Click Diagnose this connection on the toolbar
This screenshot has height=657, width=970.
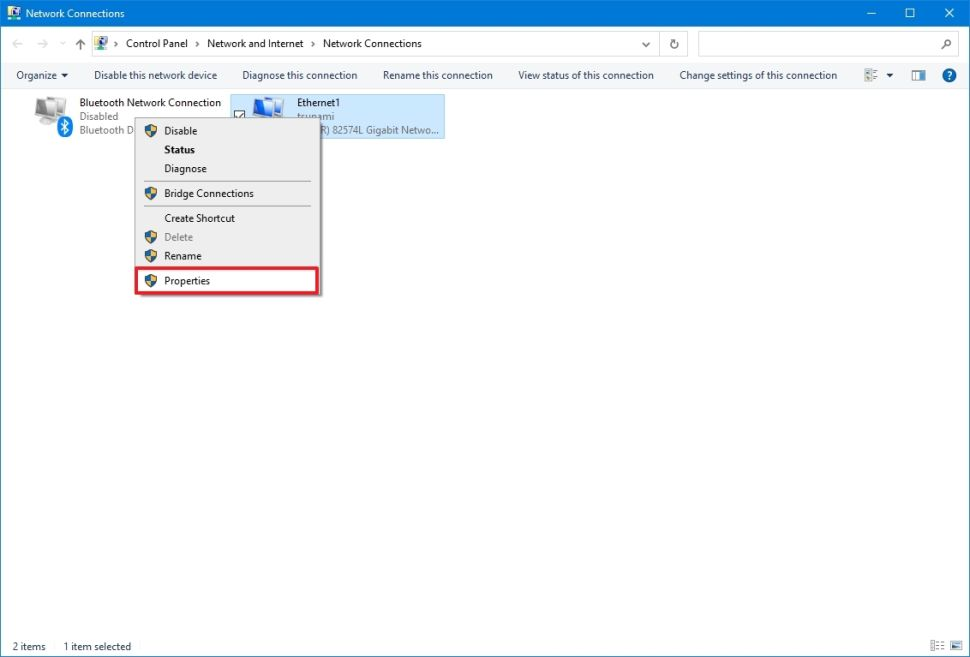point(299,75)
